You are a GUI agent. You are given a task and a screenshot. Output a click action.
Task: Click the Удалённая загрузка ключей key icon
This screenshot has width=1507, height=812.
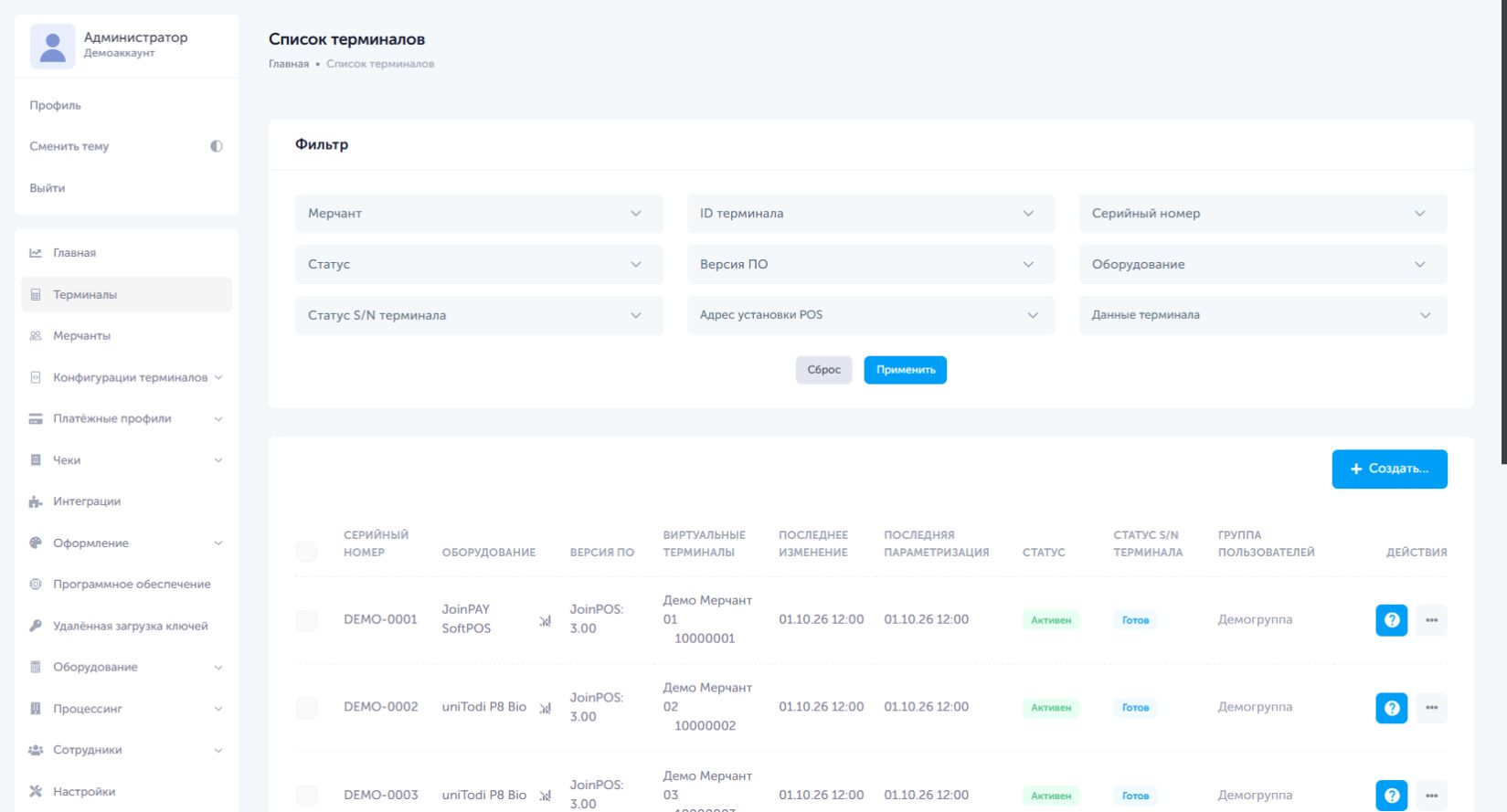click(x=36, y=627)
